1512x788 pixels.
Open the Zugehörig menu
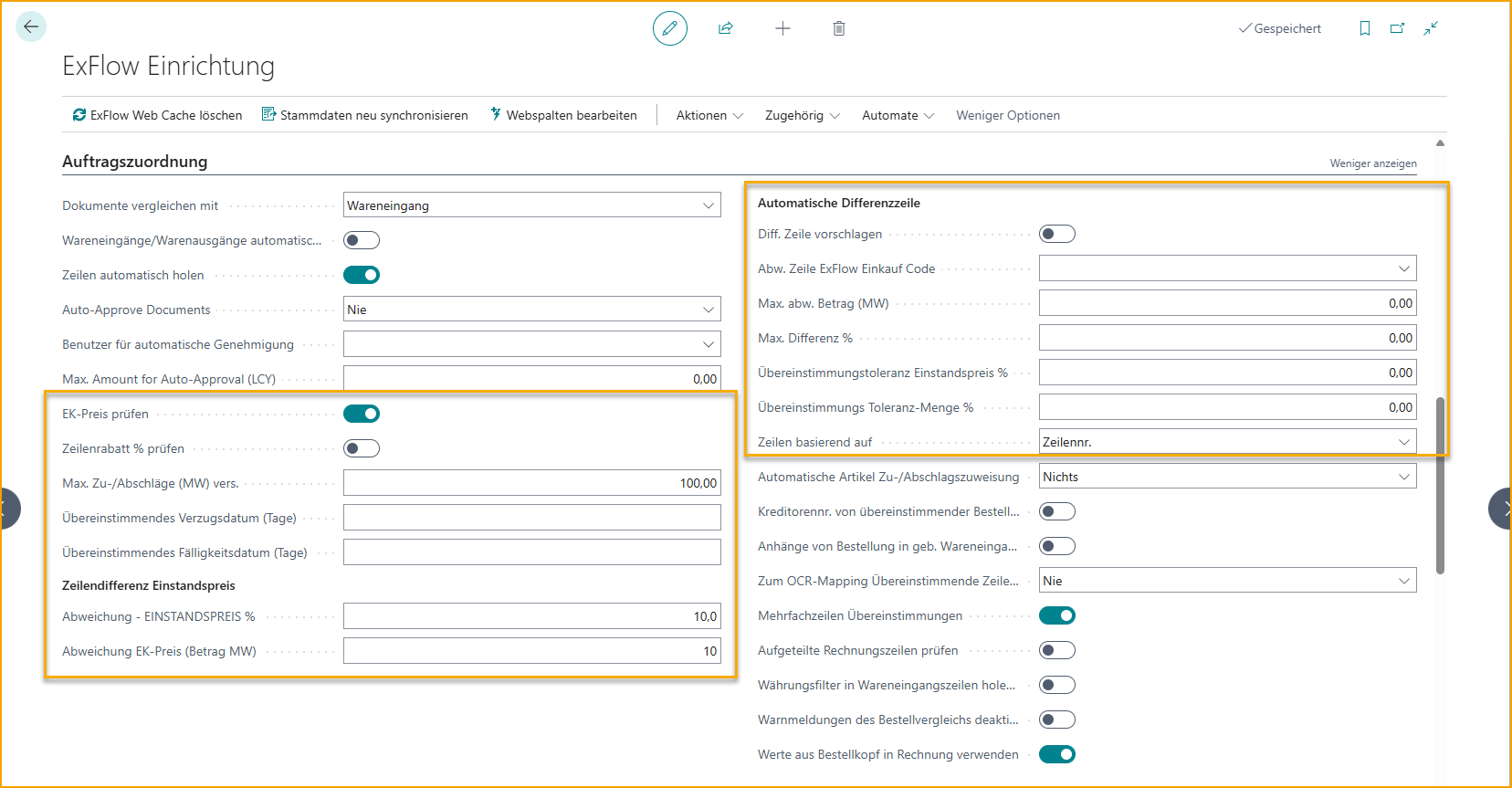[802, 115]
